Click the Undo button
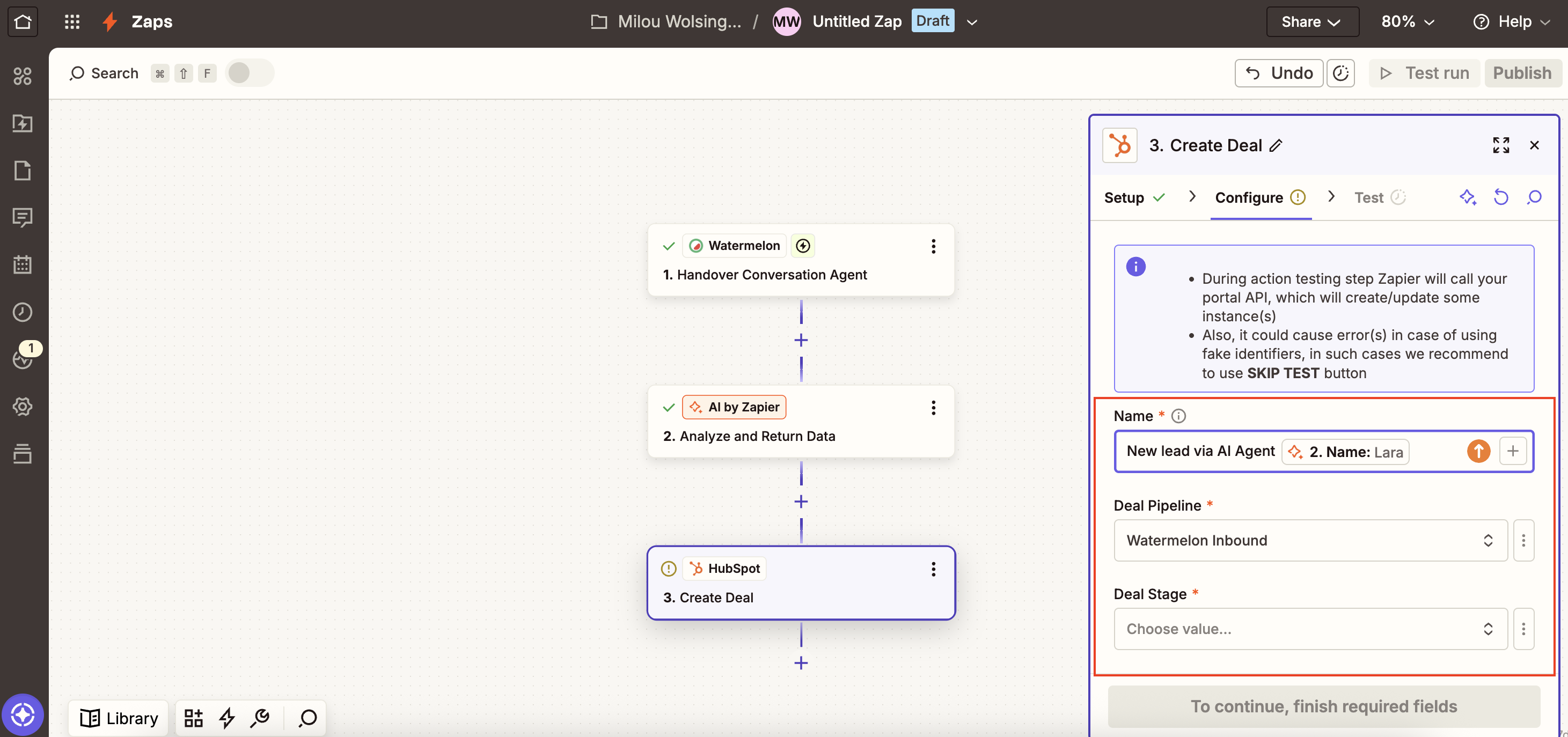The height and width of the screenshot is (737, 1568). [x=1278, y=72]
